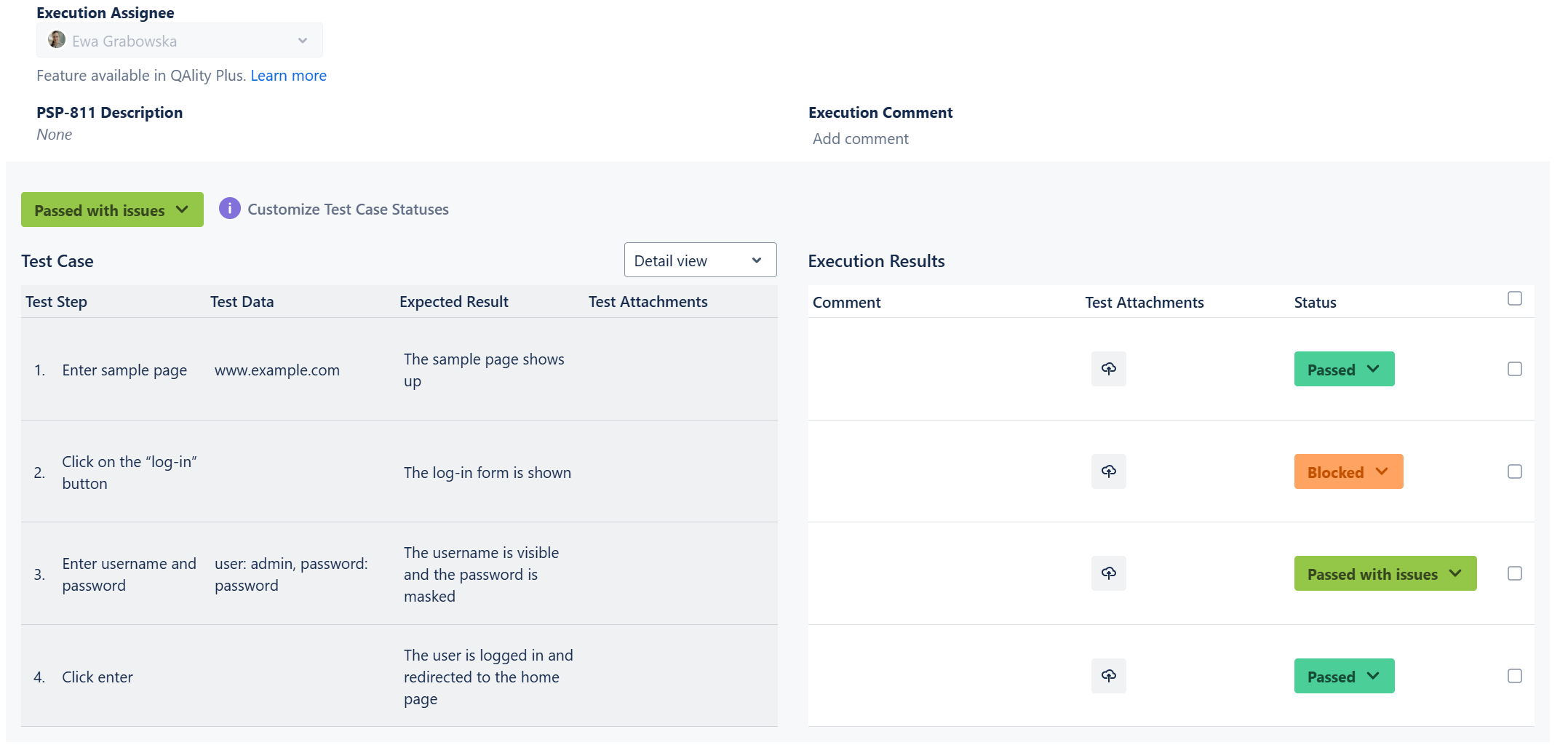Image resolution: width=1568 pixels, height=753 pixels.
Task: Click the purple info icon beside Customize Statuses
Action: click(230, 209)
